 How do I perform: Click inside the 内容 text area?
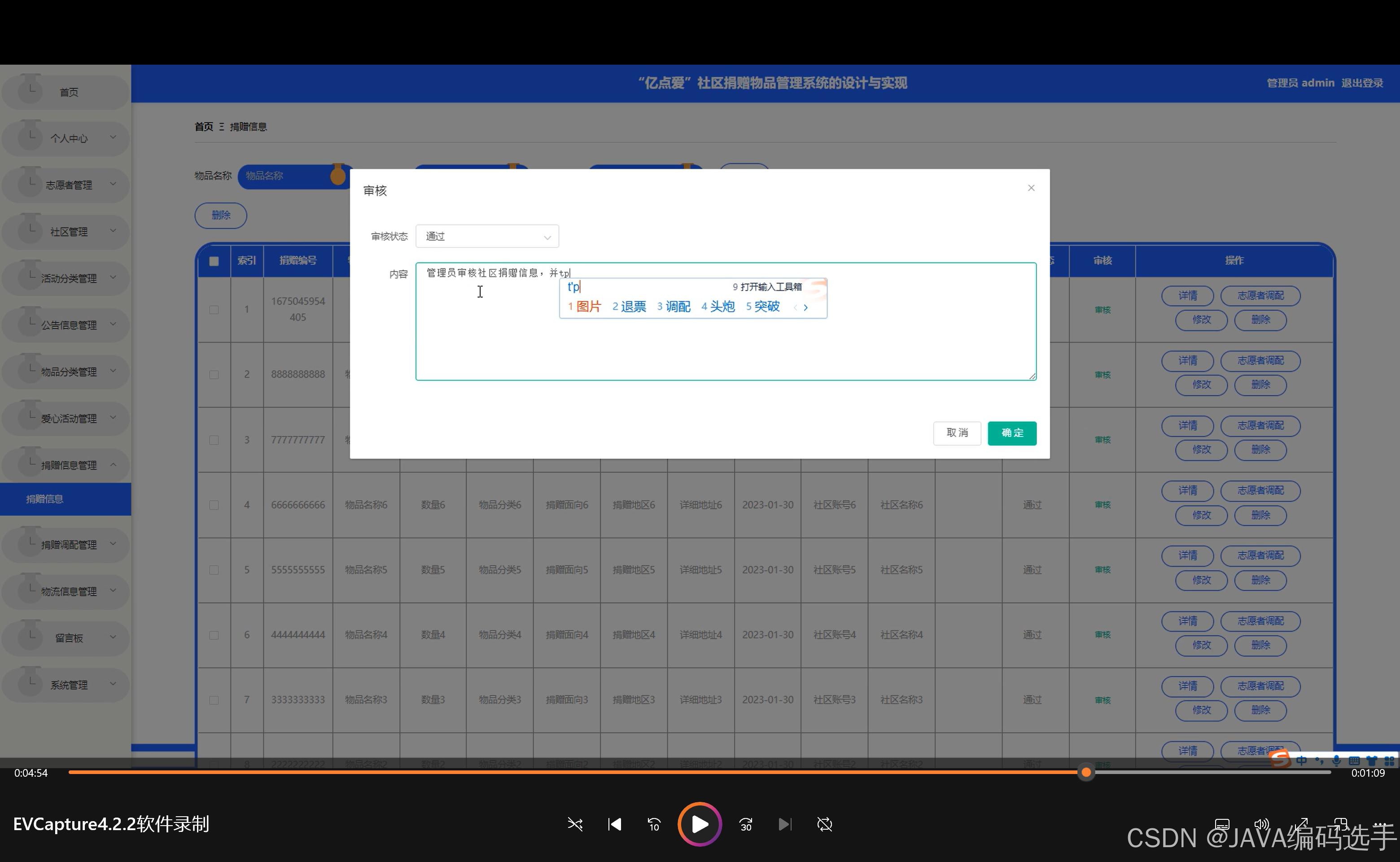tap(726, 321)
